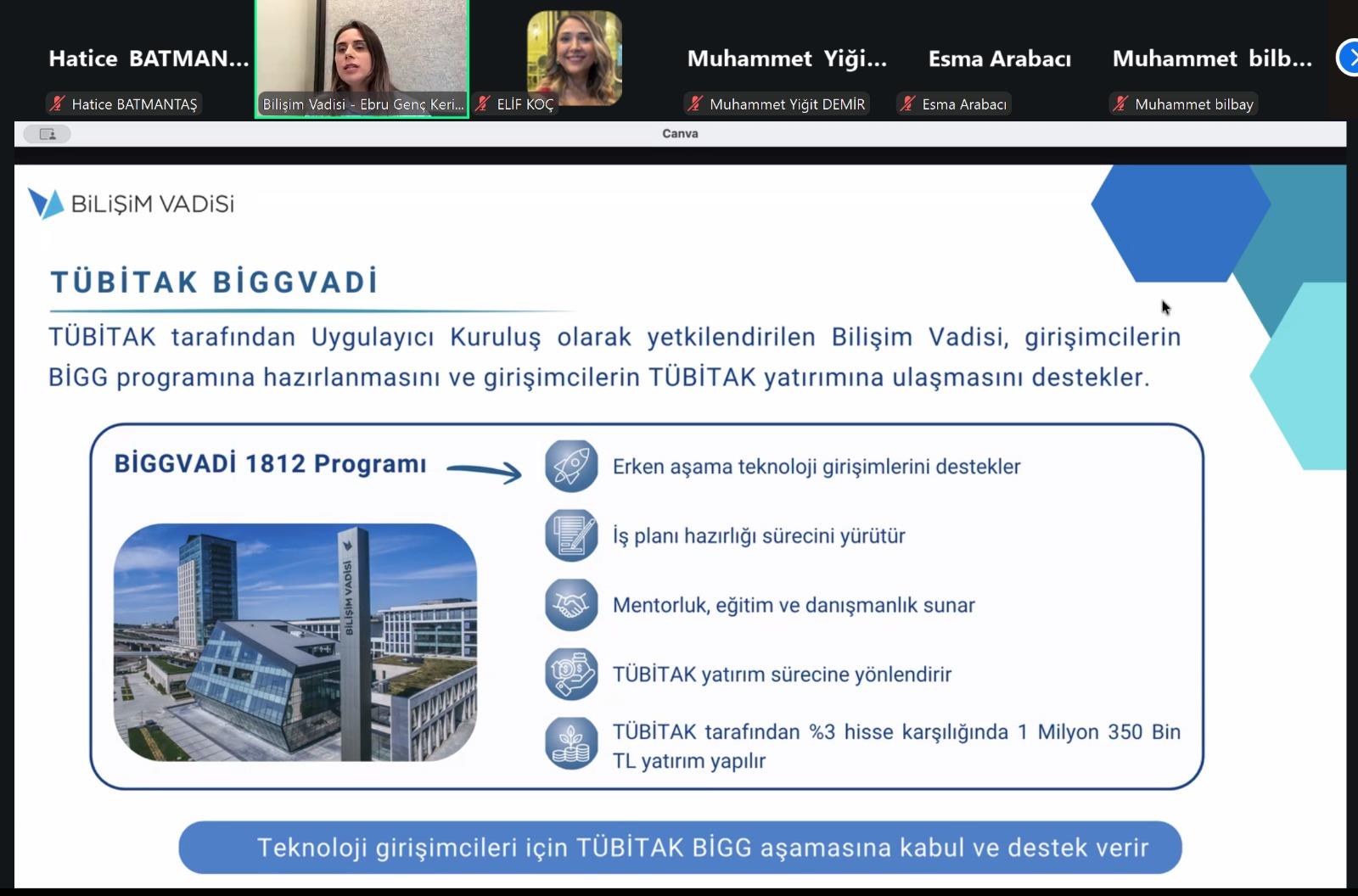Toggle Muhammet Yiğit DEMİR muted microphone icon
The image size is (1358, 896).
click(696, 104)
